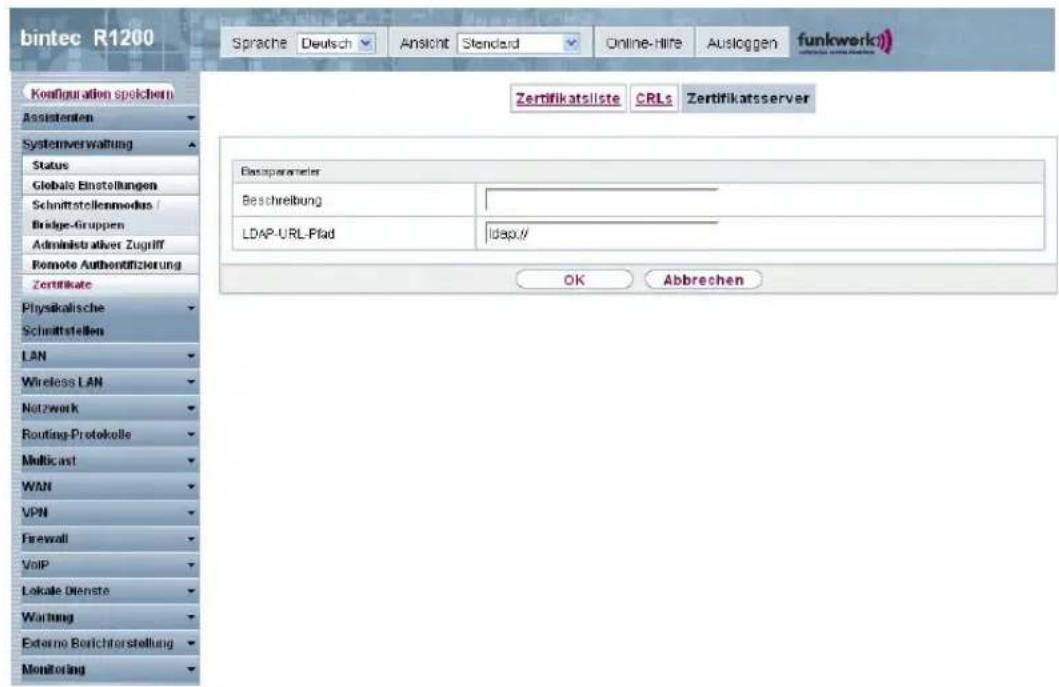The width and height of the screenshot is (1059, 687).
Task: Click the LDAP-URL-Pfad label
Action: (x=288, y=234)
